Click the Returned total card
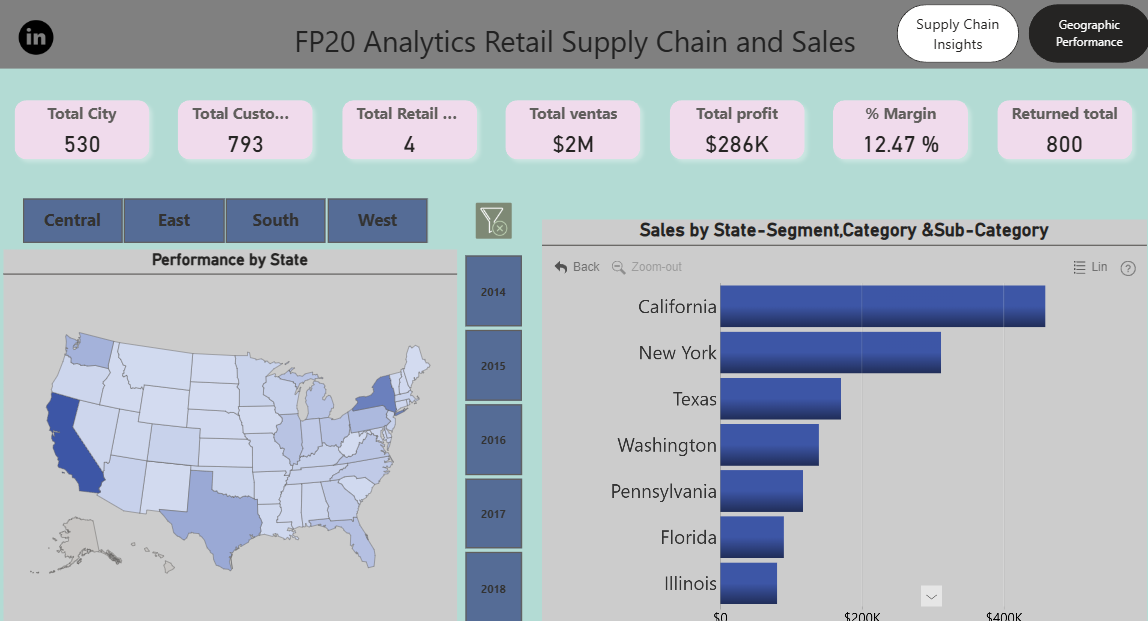Image resolution: width=1148 pixels, height=621 pixels. [x=1065, y=130]
